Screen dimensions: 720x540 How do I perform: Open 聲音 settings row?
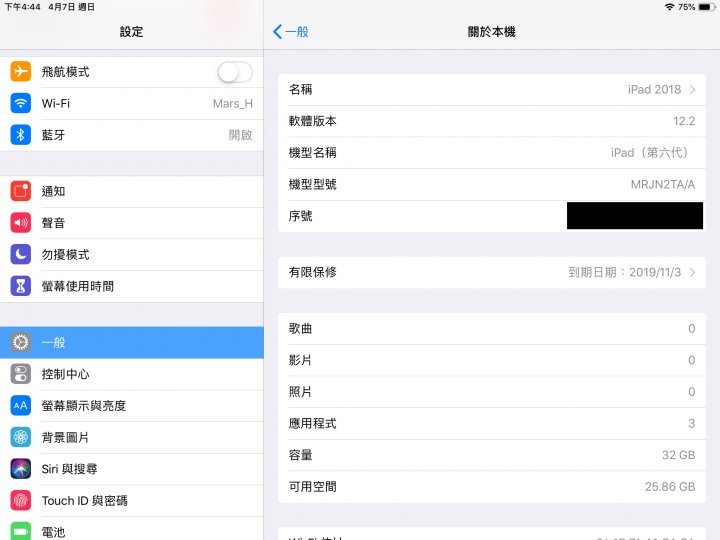(x=132, y=223)
